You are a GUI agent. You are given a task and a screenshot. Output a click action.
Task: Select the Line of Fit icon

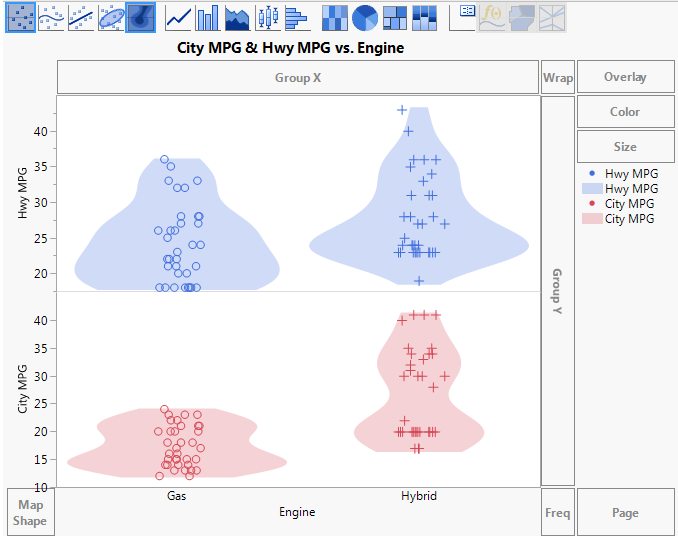(x=81, y=18)
